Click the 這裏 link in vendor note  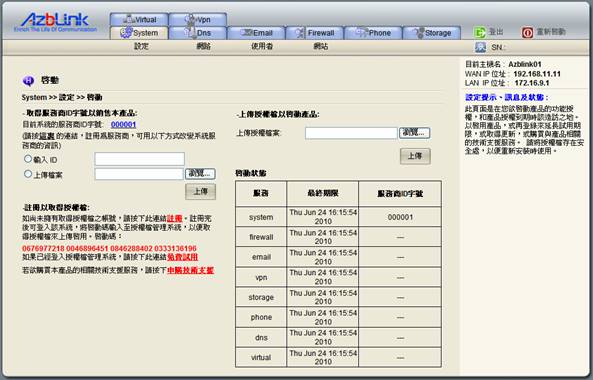coord(47,136)
